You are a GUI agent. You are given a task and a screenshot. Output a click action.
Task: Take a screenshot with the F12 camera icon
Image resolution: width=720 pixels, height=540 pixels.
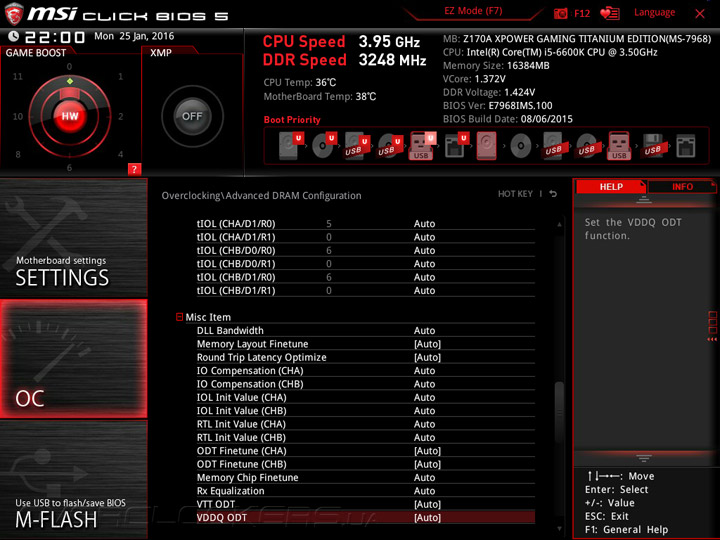point(560,14)
